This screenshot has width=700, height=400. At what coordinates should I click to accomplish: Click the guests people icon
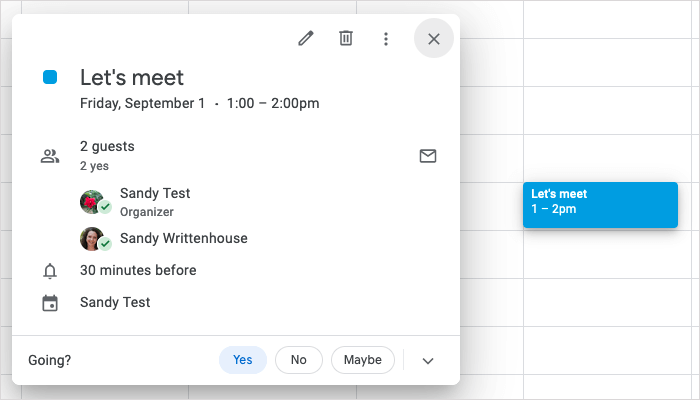tap(50, 156)
